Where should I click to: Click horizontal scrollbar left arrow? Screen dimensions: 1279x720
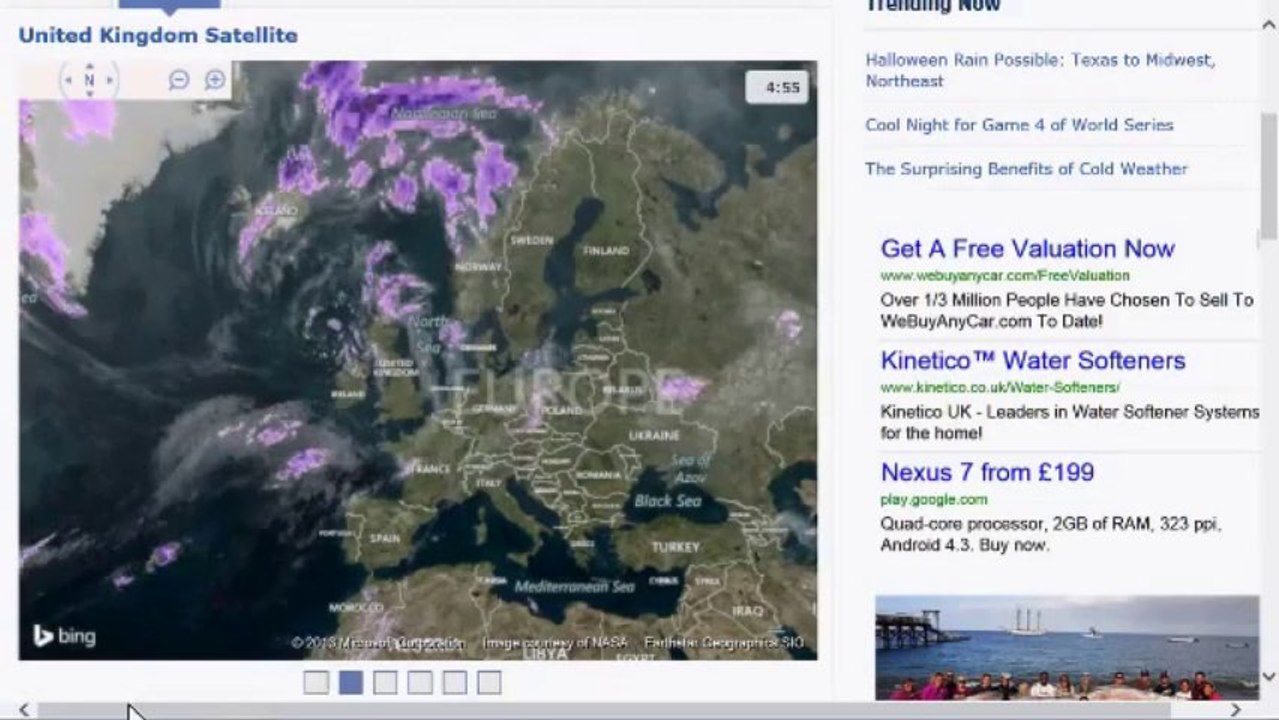coord(24,710)
